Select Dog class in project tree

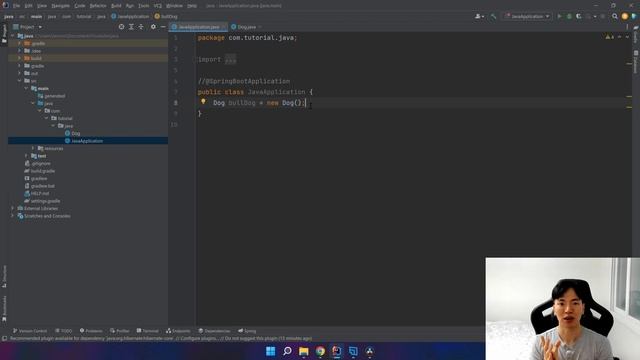point(73,133)
